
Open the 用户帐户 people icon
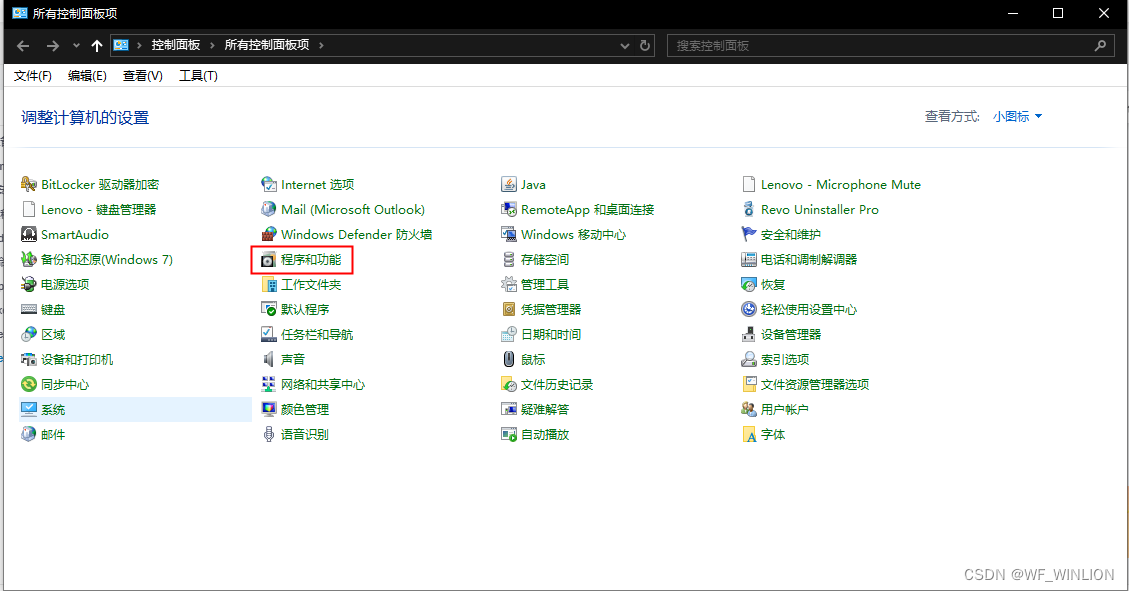click(x=749, y=410)
